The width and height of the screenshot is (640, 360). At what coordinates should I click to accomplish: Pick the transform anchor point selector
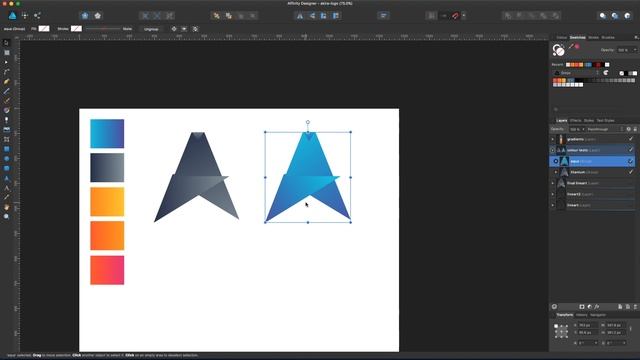click(561, 331)
